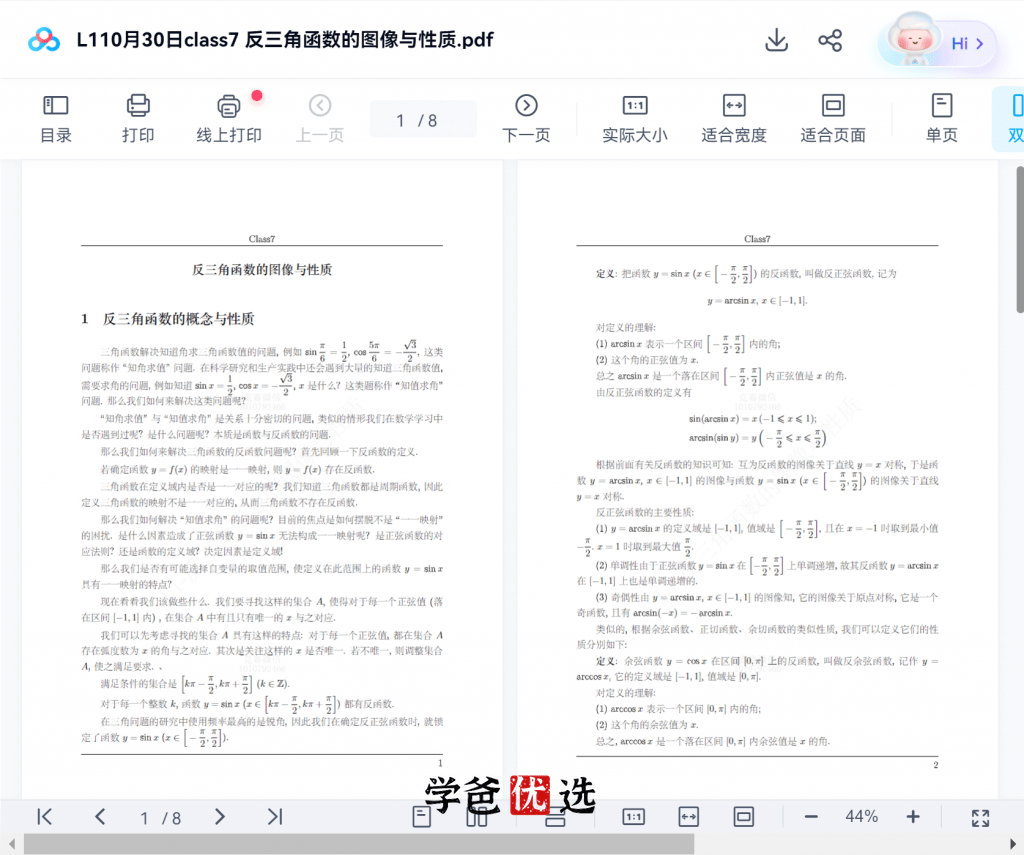The width and height of the screenshot is (1024, 855).
Task: Click the Class7 header on page 2
Action: [757, 239]
